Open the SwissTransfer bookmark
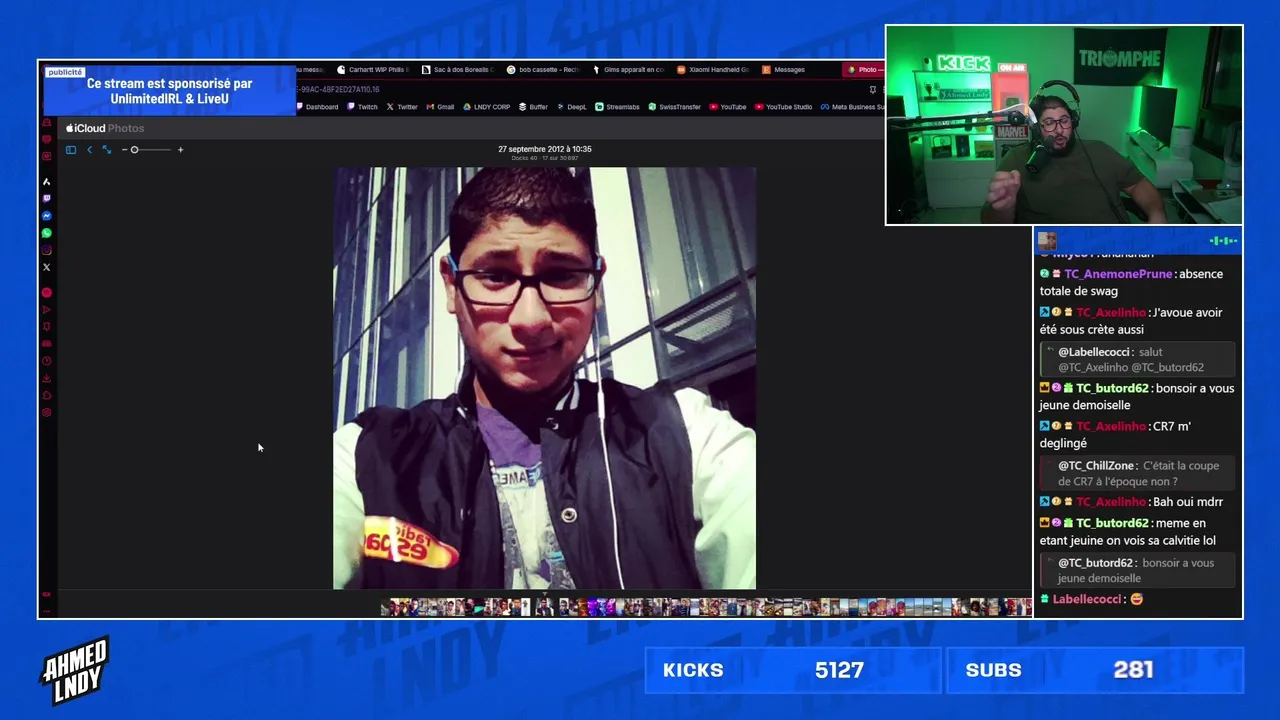The width and height of the screenshot is (1280, 720). 675,107
